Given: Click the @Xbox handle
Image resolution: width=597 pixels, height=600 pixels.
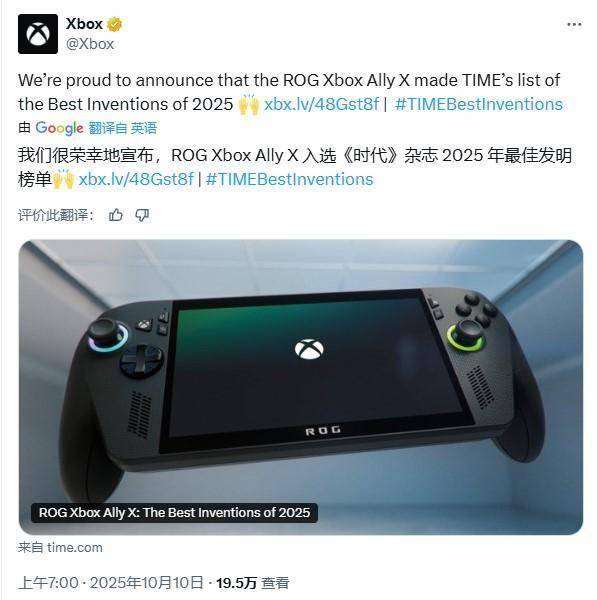Looking at the screenshot, I should point(90,44).
